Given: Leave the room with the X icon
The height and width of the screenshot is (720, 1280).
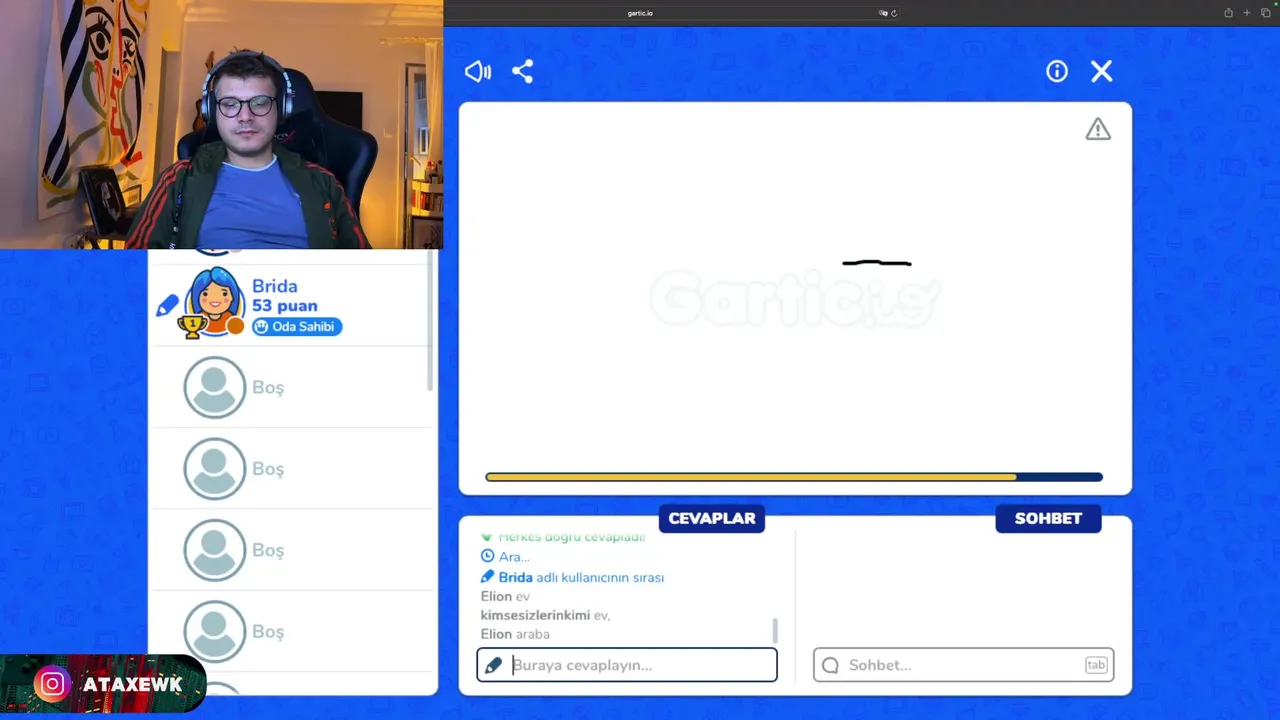Looking at the screenshot, I should [x=1102, y=71].
